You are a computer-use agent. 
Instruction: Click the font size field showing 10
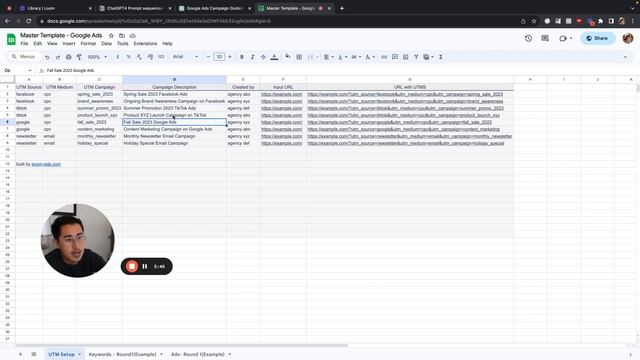click(x=219, y=57)
